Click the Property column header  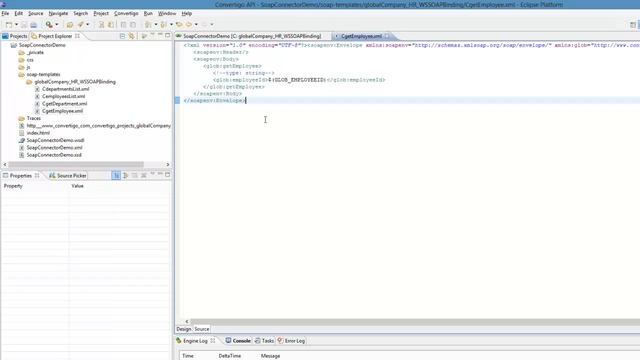click(x=13, y=186)
